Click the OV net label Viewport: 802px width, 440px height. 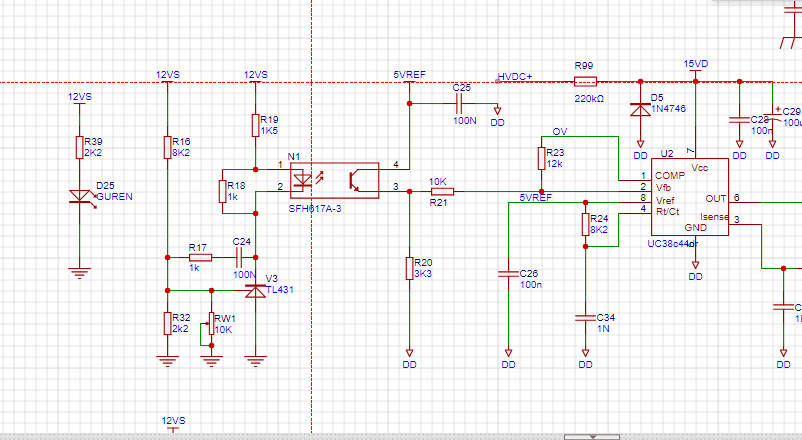click(x=560, y=131)
